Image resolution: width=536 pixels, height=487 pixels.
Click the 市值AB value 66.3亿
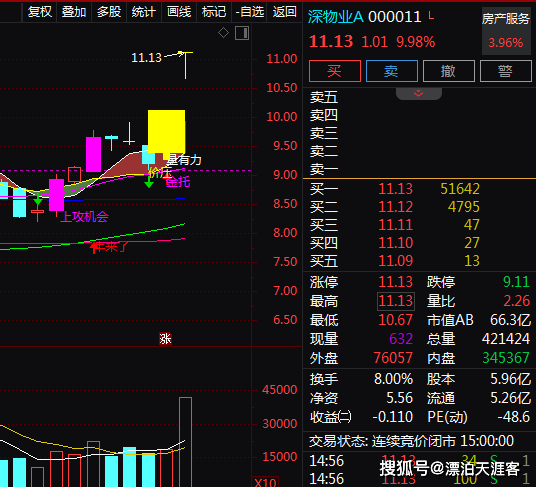(x=510, y=320)
